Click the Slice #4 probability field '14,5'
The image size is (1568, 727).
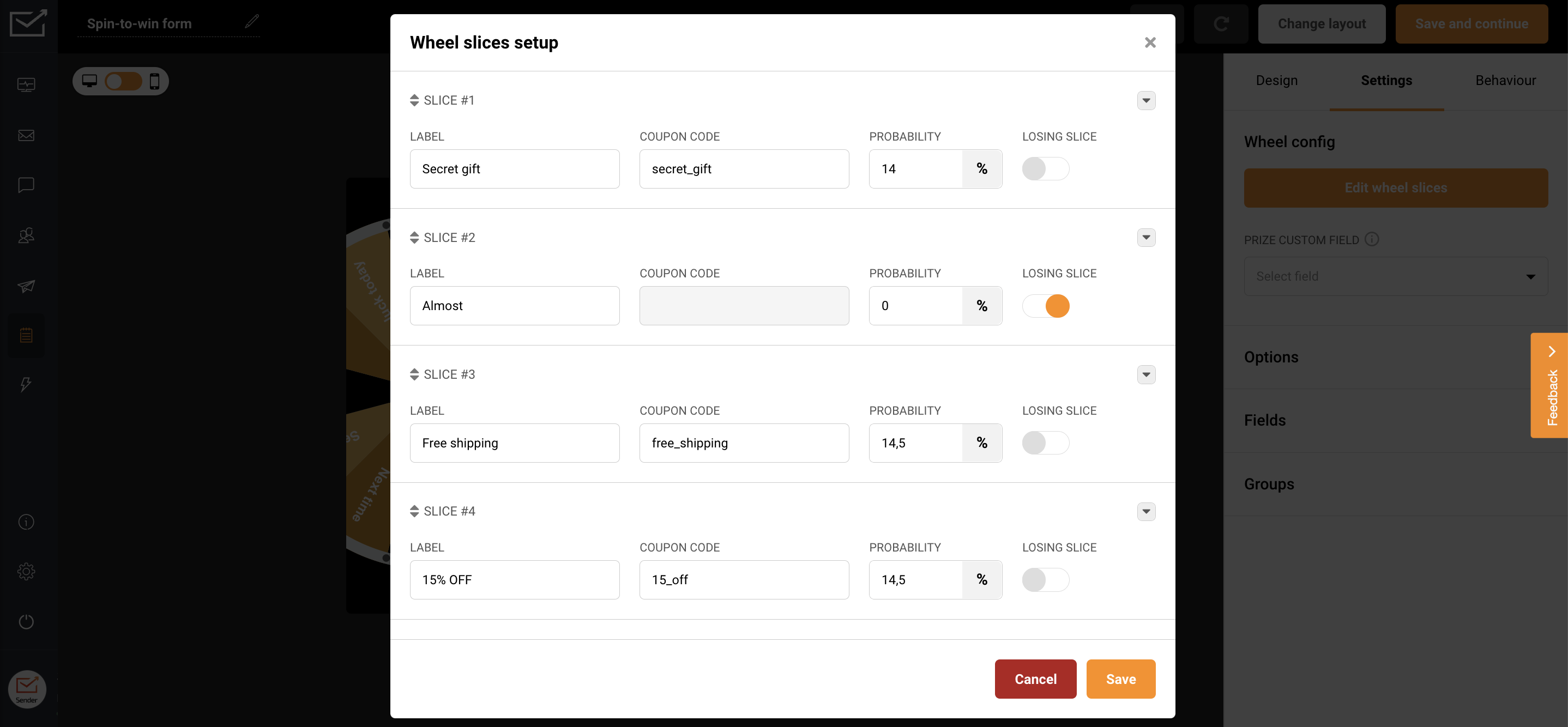(915, 580)
